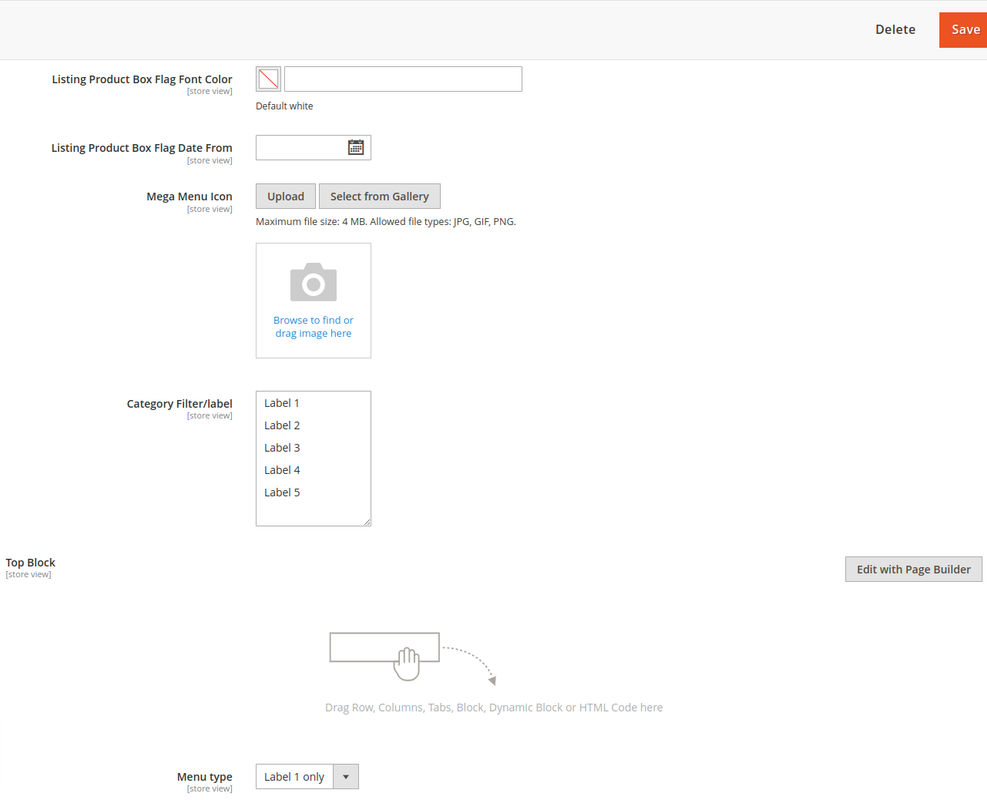Click Select from Gallery button
987x800 pixels.
(380, 196)
